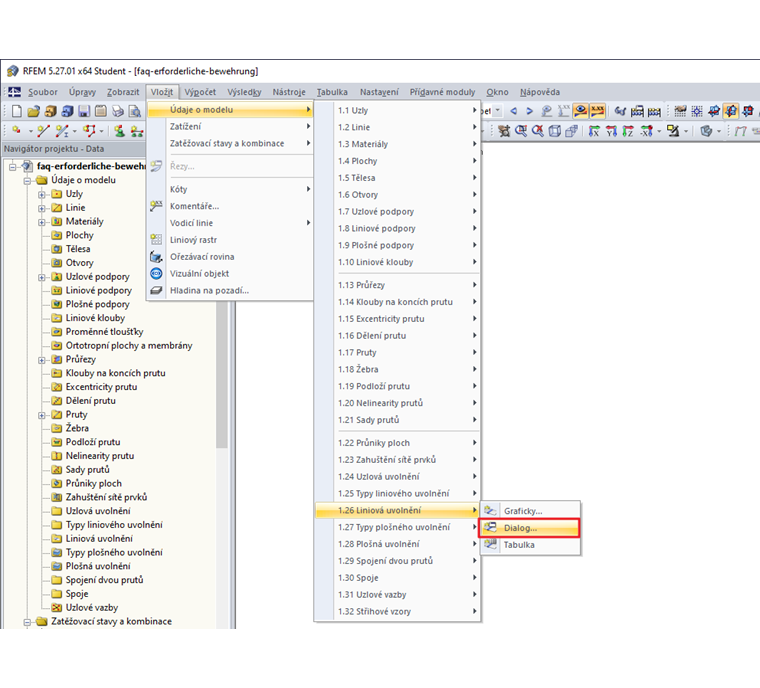Select the New nodal support tool icon

[x=119, y=130]
